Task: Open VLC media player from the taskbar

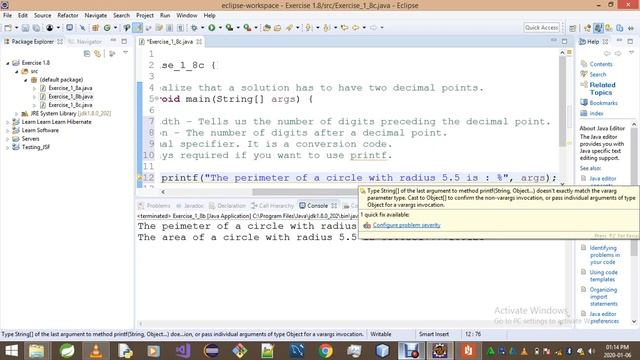Action: tap(96, 351)
